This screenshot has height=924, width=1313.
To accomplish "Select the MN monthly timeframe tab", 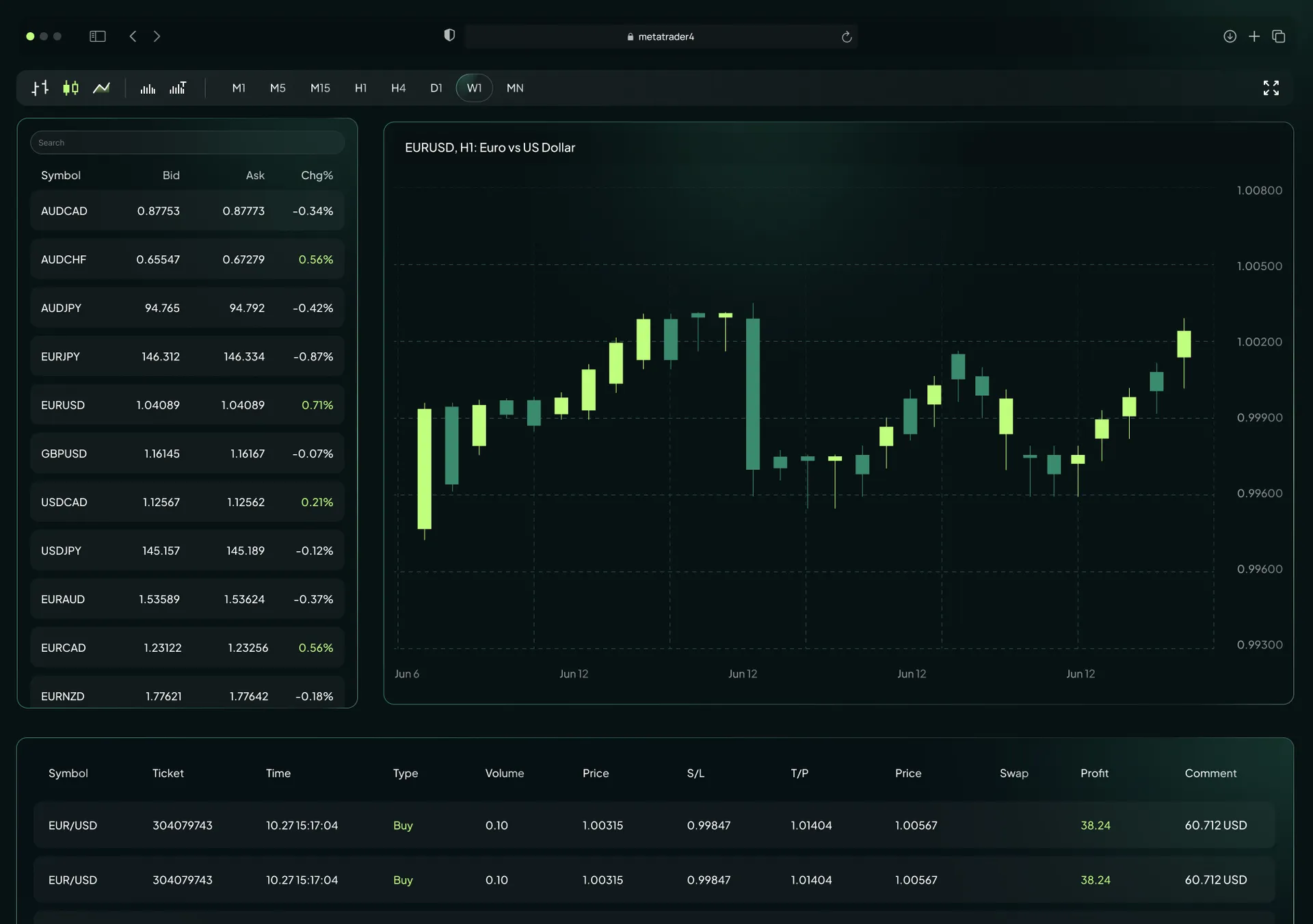I will [515, 88].
